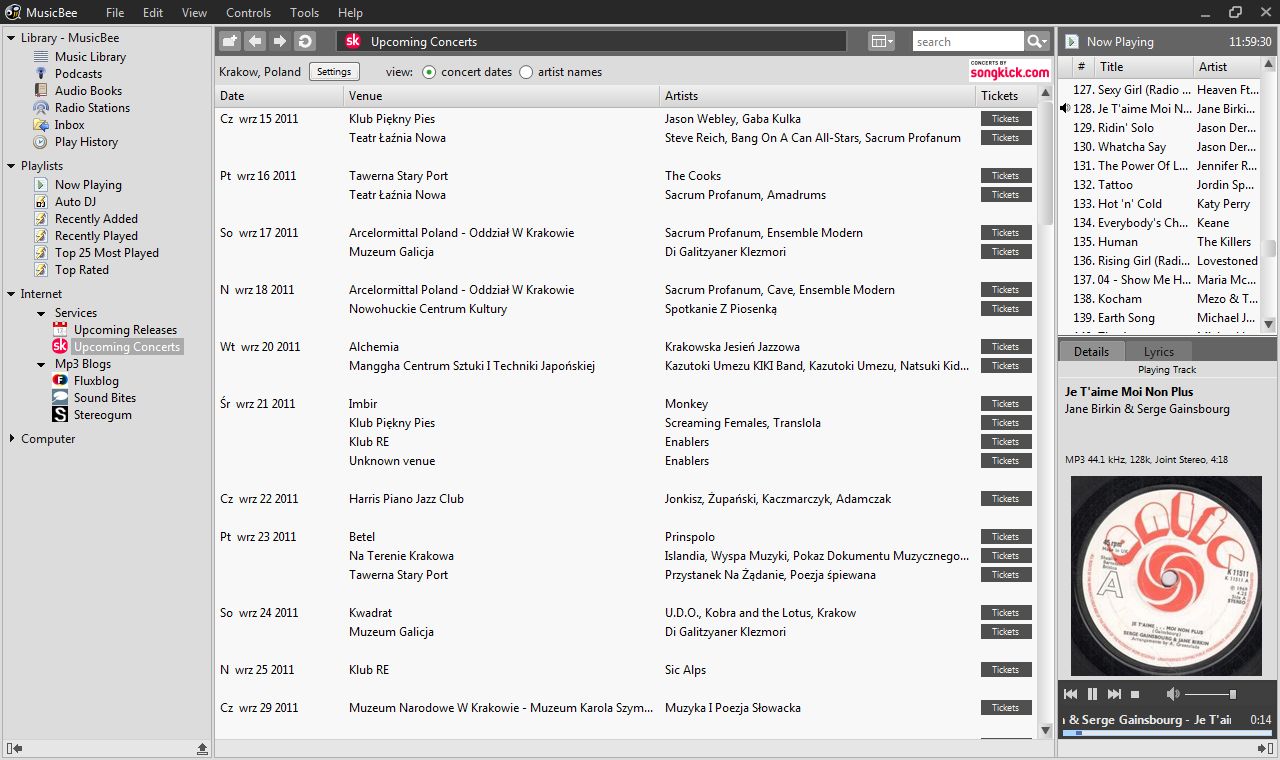Open the Recently Added playlist
The width and height of the screenshot is (1280, 760).
pyautogui.click(x=96, y=219)
